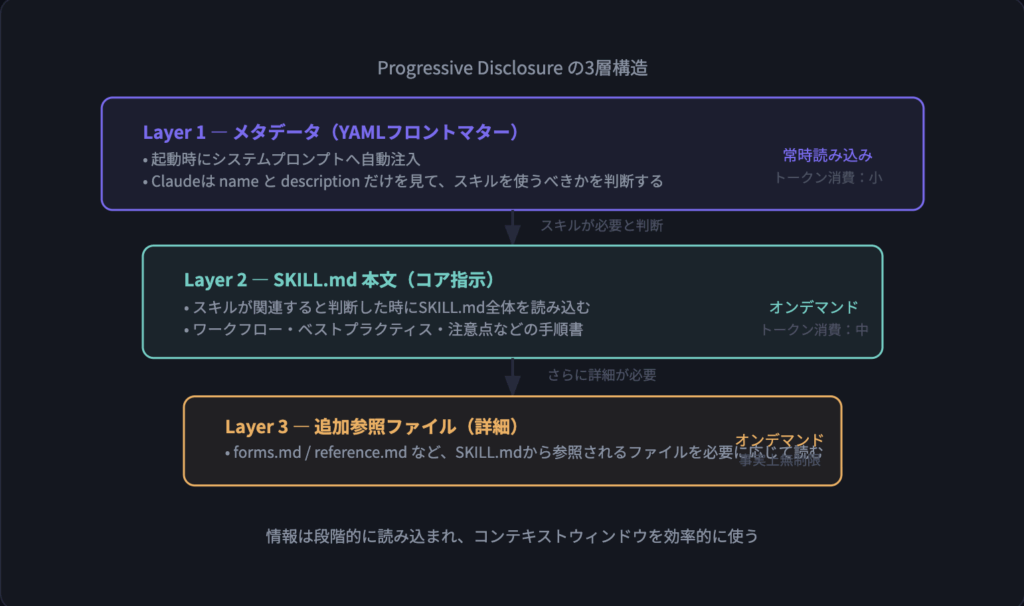Click the トークン消費：小 text
The width and height of the screenshot is (1024, 606).
(827, 177)
